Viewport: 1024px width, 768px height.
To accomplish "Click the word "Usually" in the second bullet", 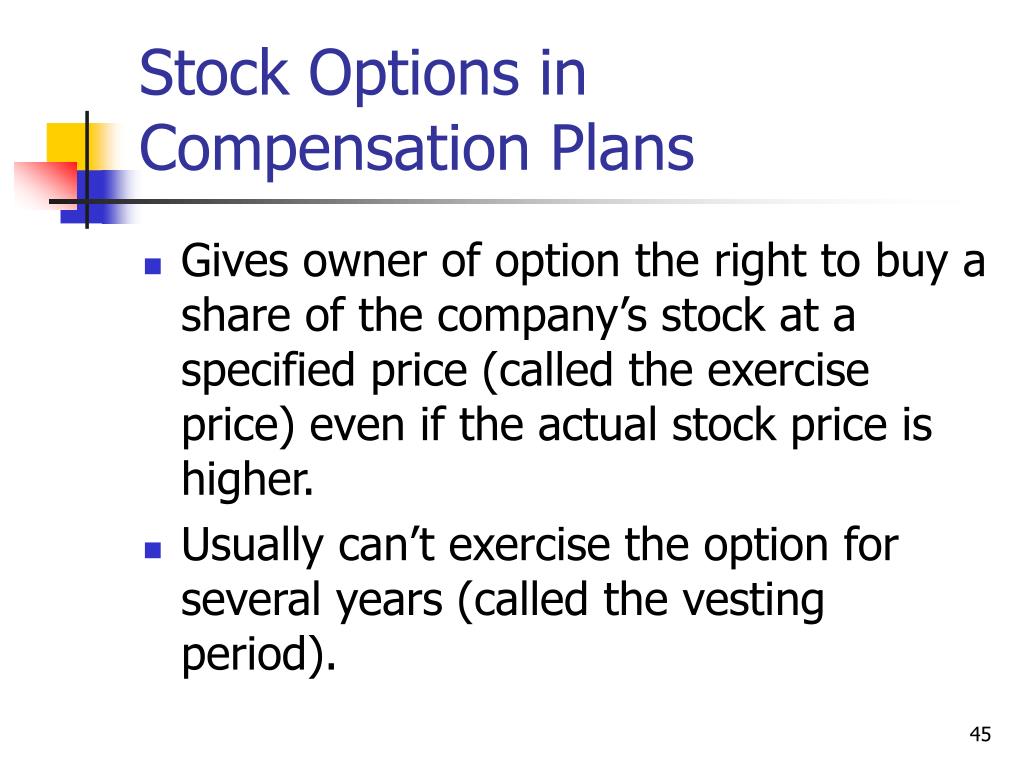I will pyautogui.click(x=252, y=547).
